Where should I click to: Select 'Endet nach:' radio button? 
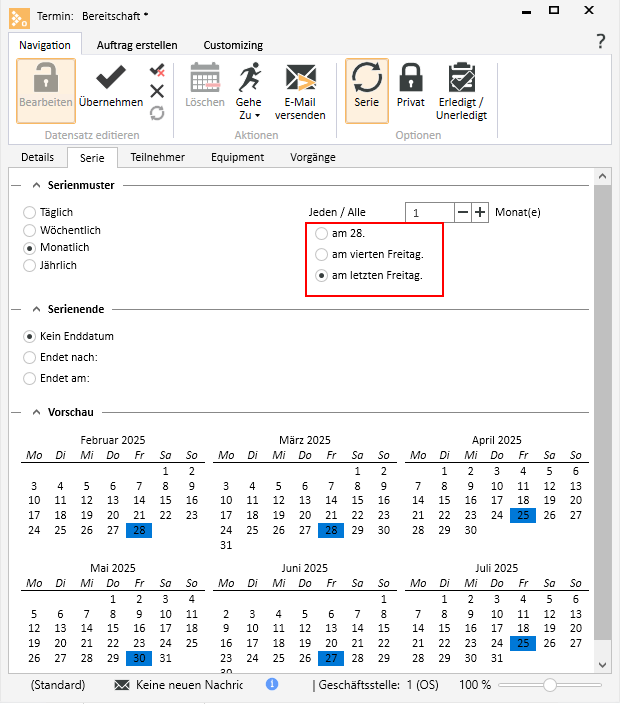pyautogui.click(x=30, y=357)
